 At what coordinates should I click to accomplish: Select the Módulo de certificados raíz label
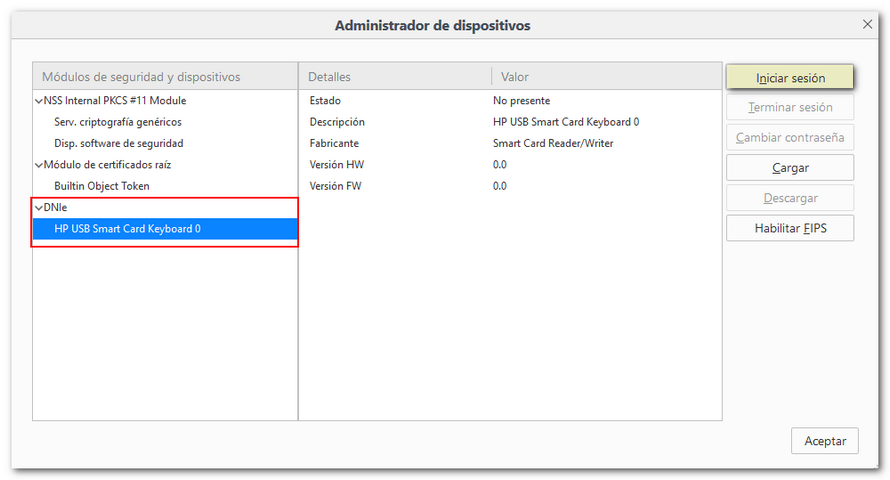point(107,165)
